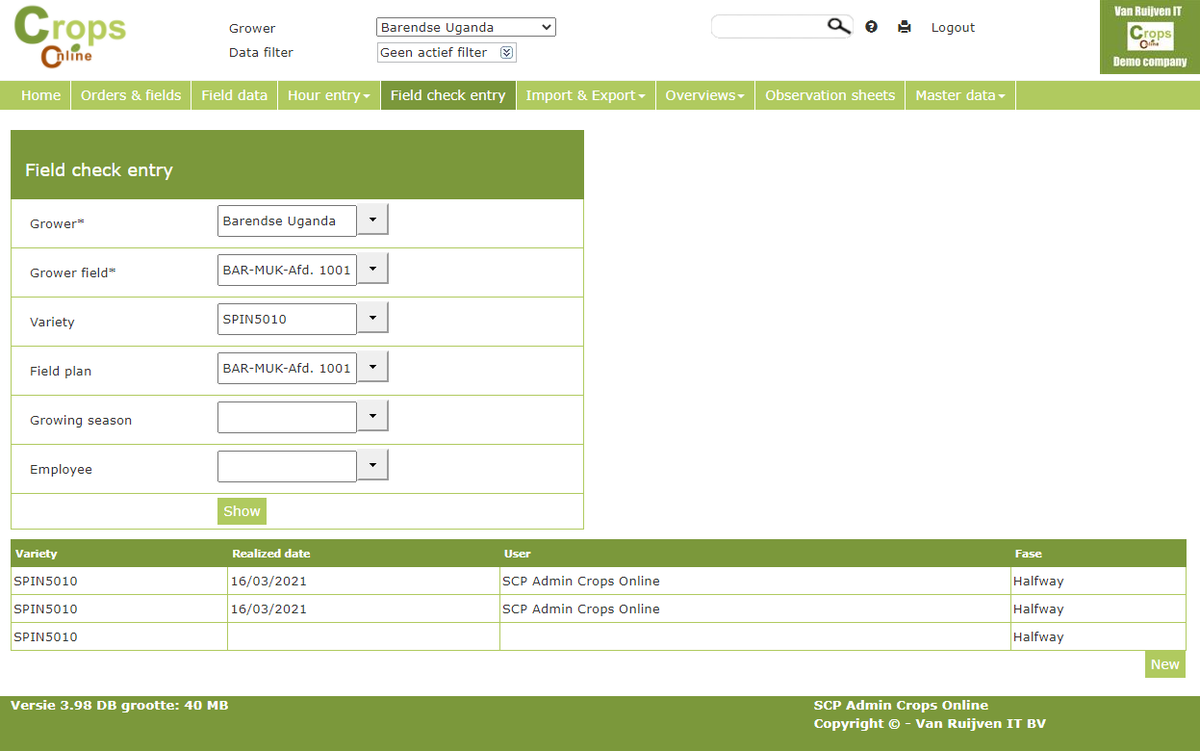The height and width of the screenshot is (751, 1200).
Task: Open the Import & Export menu
Action: [x=585, y=95]
